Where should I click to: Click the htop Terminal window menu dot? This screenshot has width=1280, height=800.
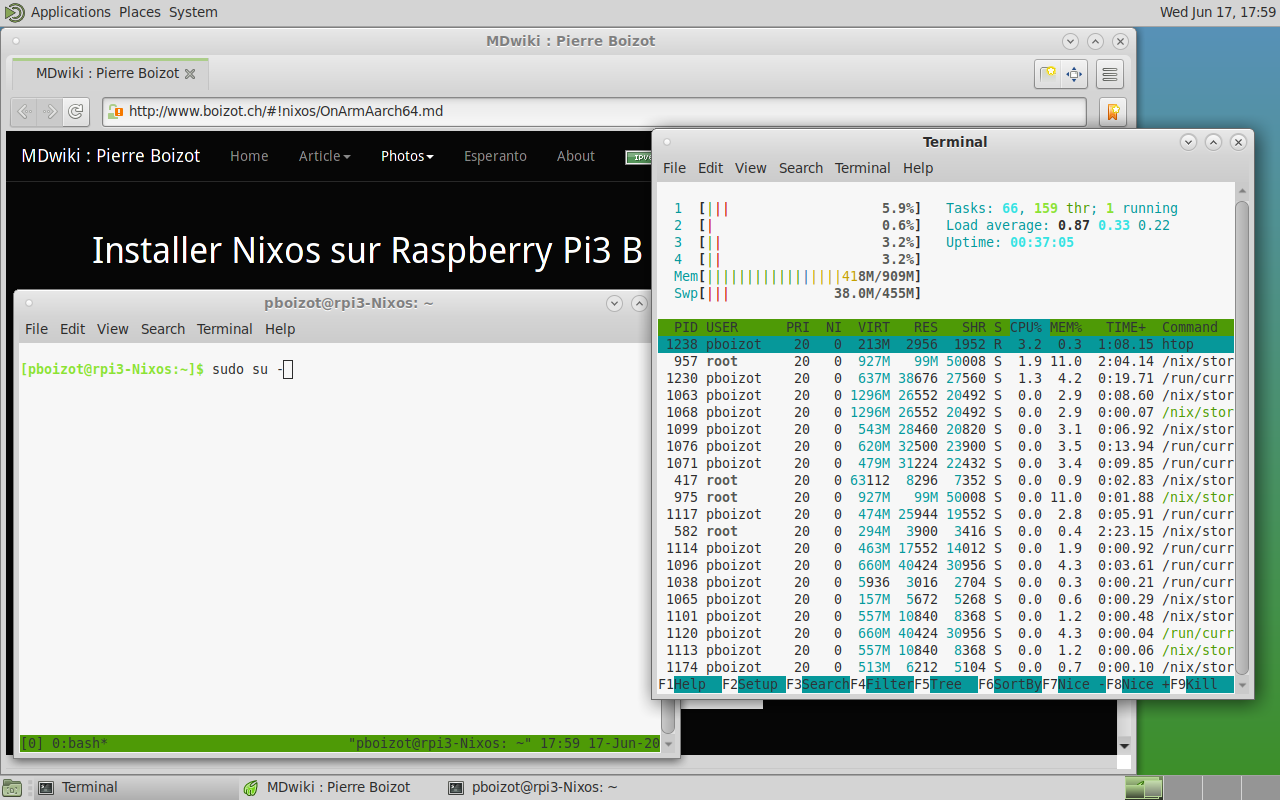point(666,142)
